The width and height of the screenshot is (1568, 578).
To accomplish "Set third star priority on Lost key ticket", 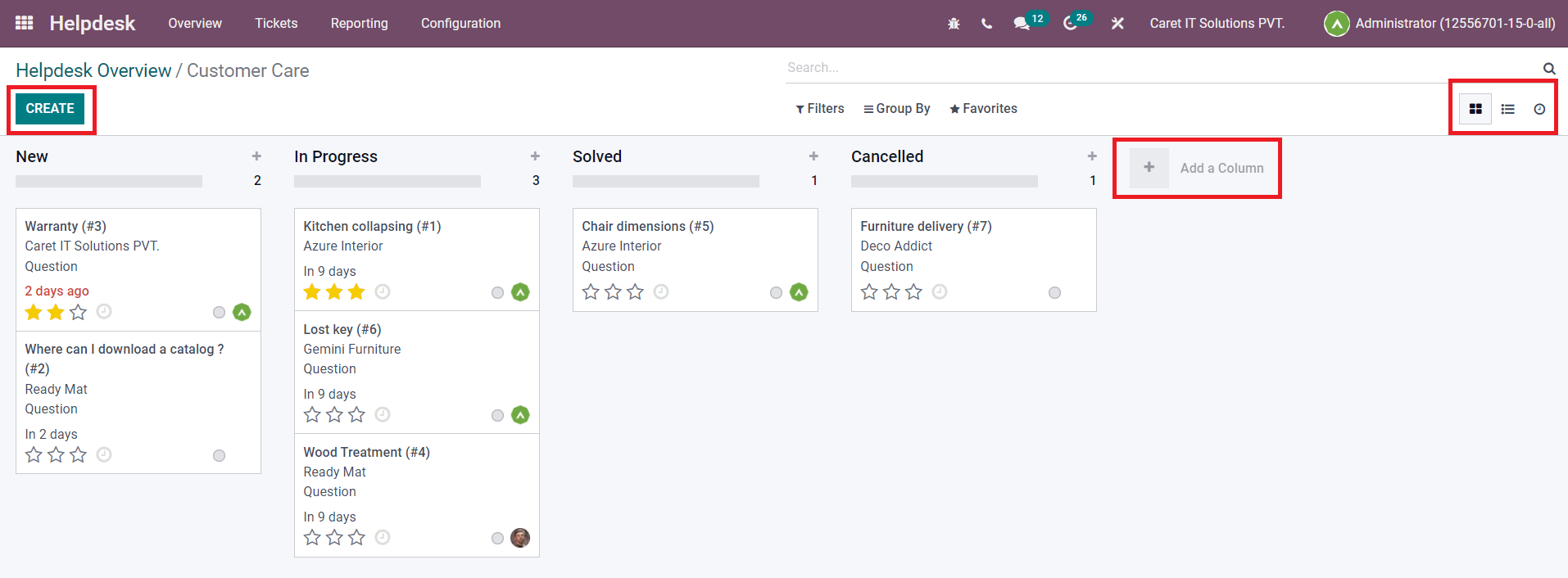I will pyautogui.click(x=356, y=415).
